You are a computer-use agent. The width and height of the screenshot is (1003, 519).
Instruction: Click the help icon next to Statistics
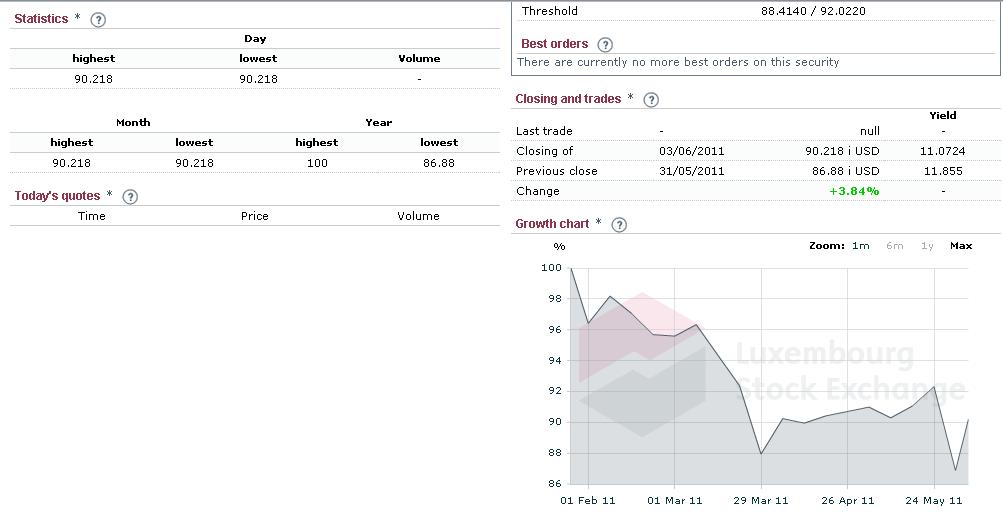tap(98, 19)
